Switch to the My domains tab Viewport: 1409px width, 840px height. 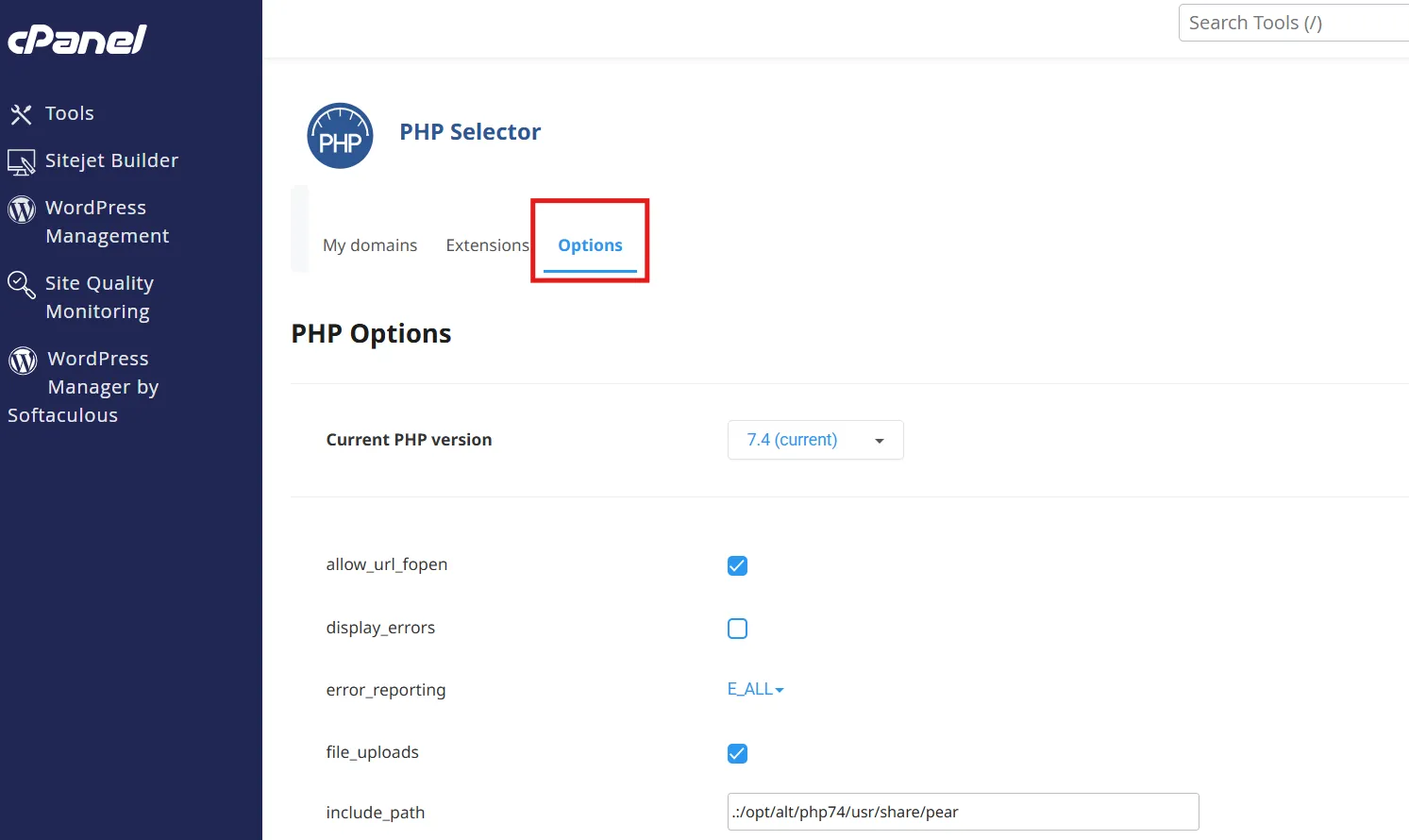(370, 245)
